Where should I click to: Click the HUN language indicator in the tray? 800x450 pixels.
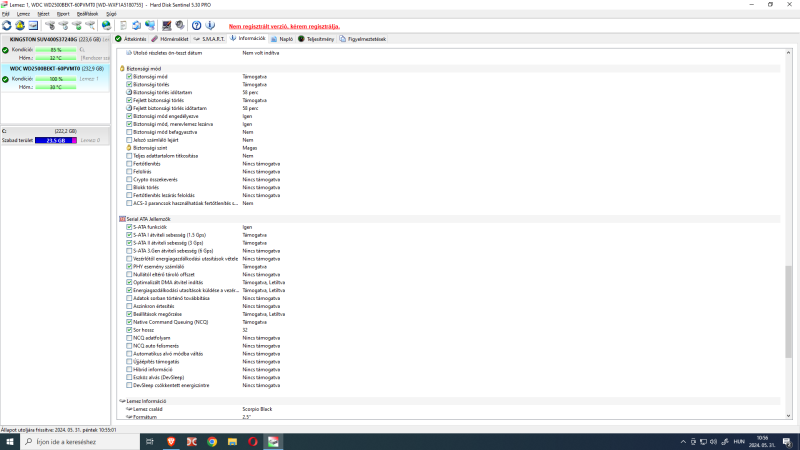tap(739, 442)
